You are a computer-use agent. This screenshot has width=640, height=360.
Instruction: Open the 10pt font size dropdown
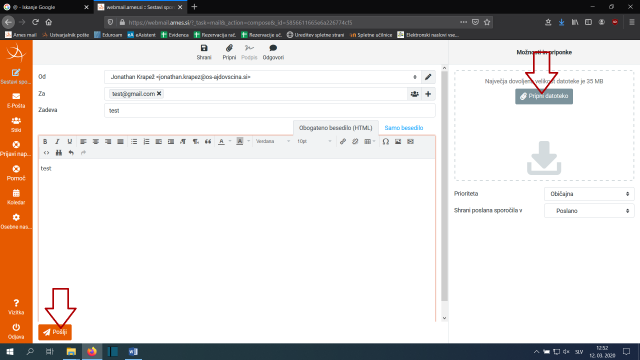pyautogui.click(x=314, y=141)
